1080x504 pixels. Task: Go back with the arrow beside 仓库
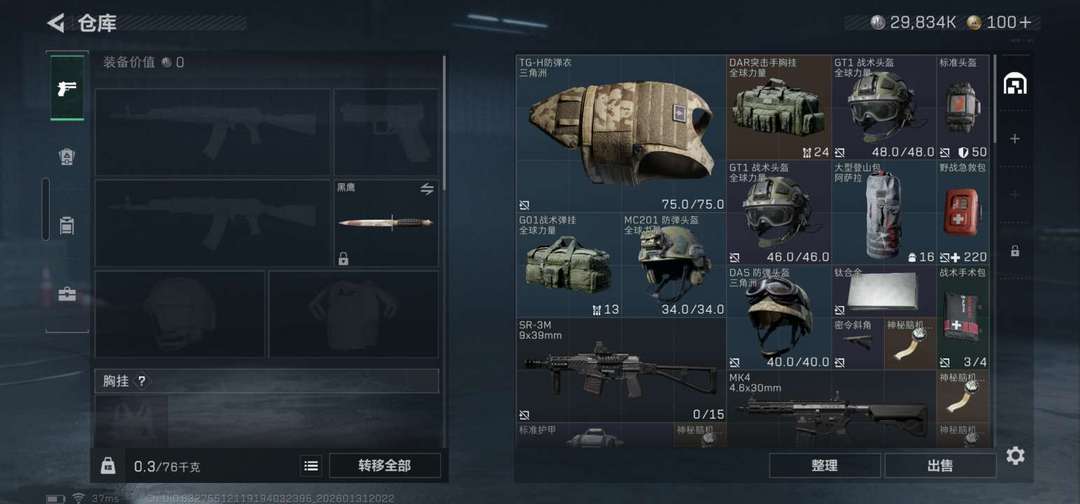click(56, 23)
